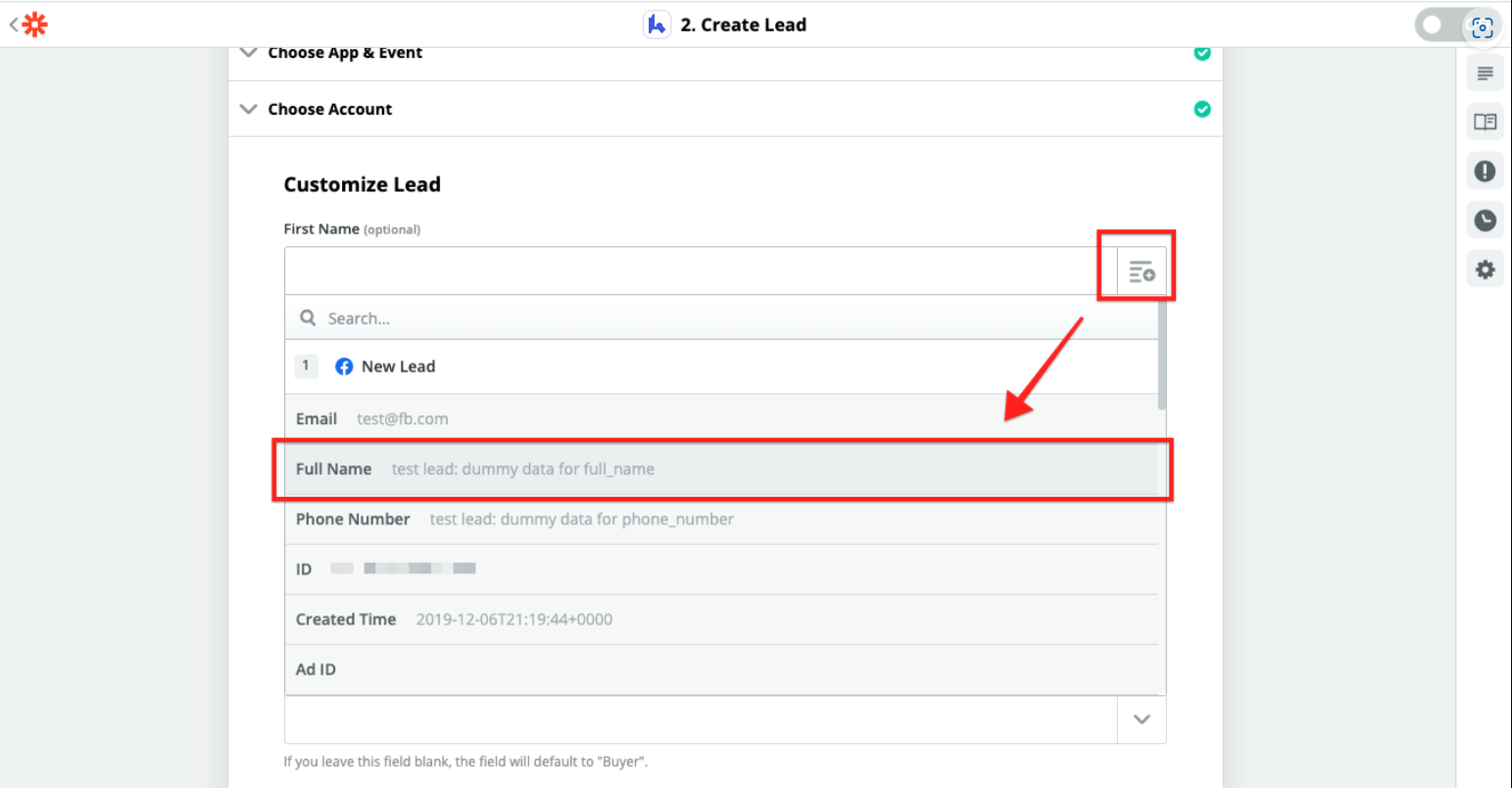
Task: Click the search magnifier in the data dropdown
Action: [308, 318]
